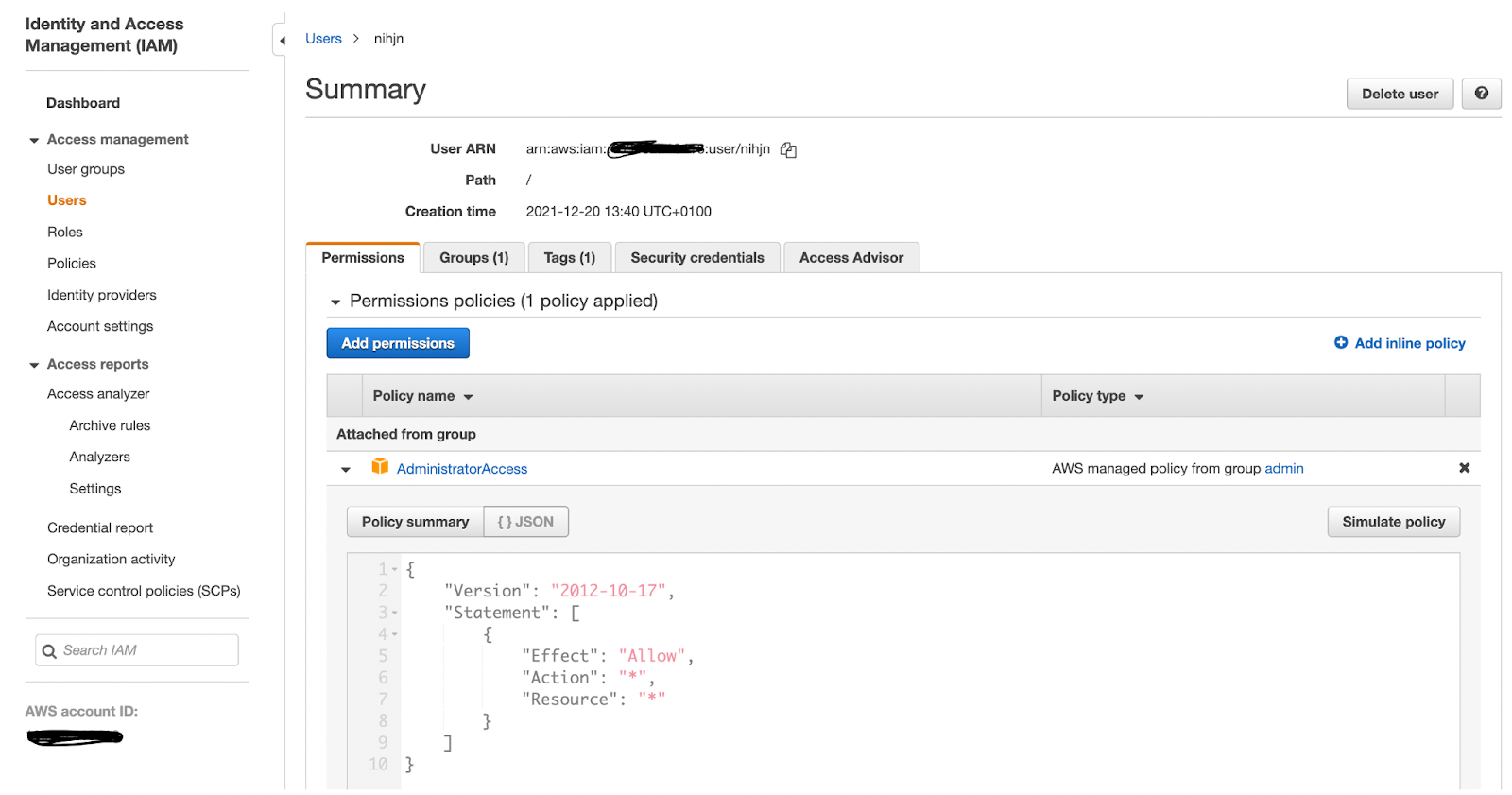Click the Add permissions button

pos(398,343)
